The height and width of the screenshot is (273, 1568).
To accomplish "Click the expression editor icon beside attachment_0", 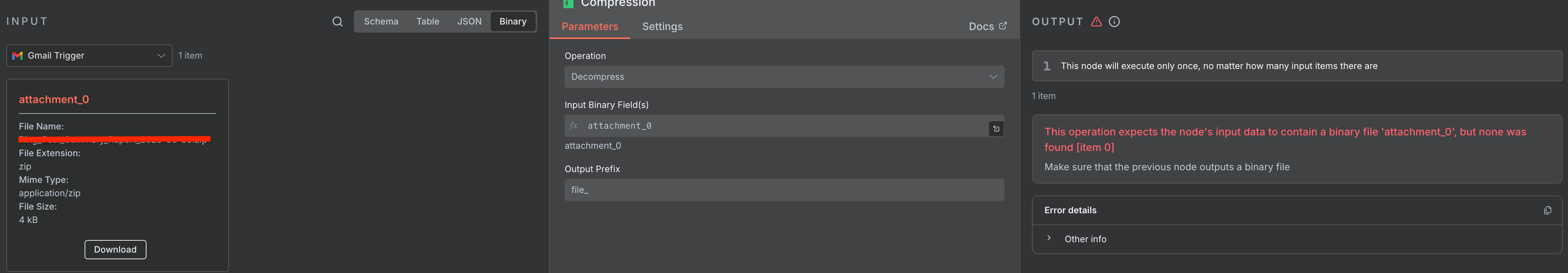I will coord(996,129).
